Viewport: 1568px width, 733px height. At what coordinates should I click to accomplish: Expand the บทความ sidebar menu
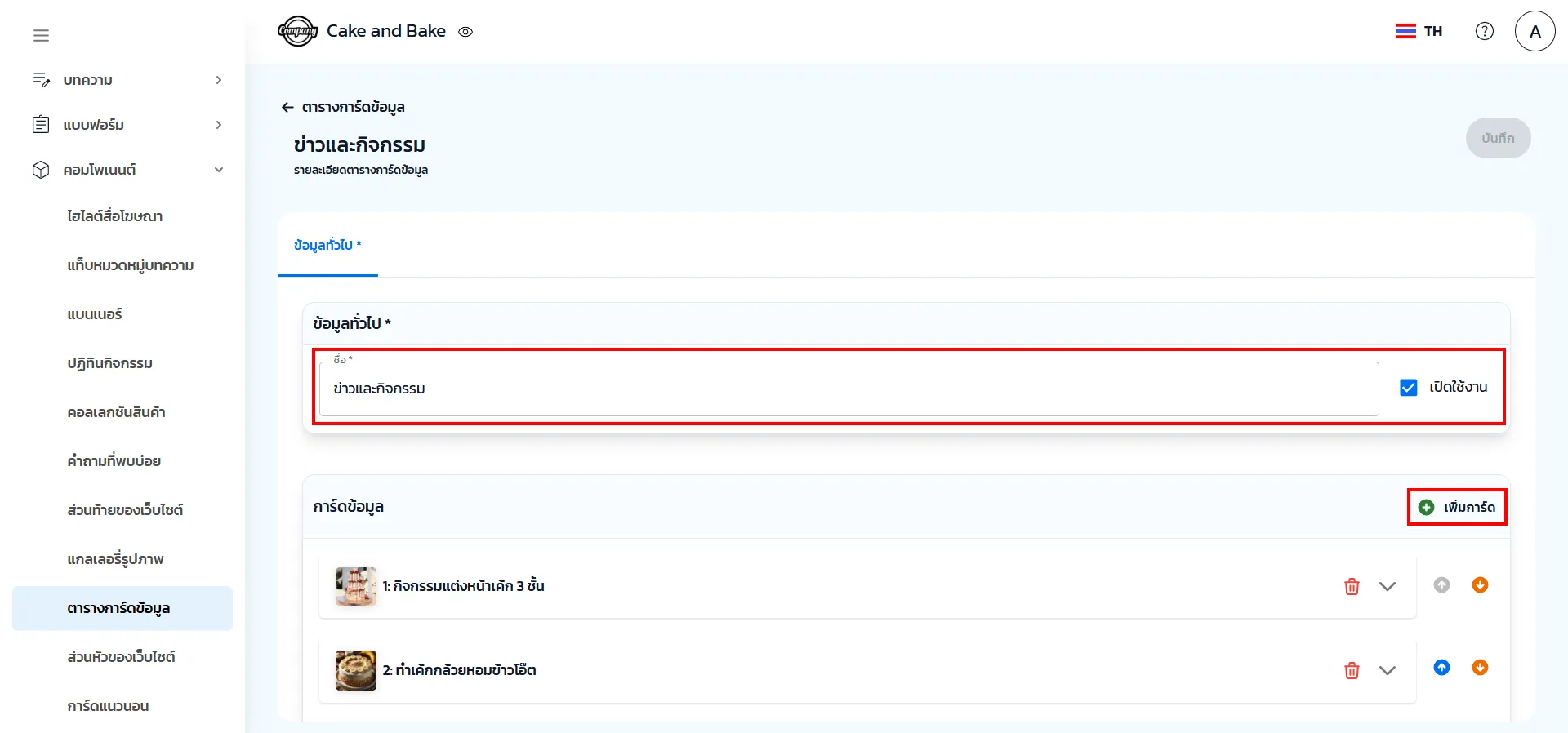(218, 80)
